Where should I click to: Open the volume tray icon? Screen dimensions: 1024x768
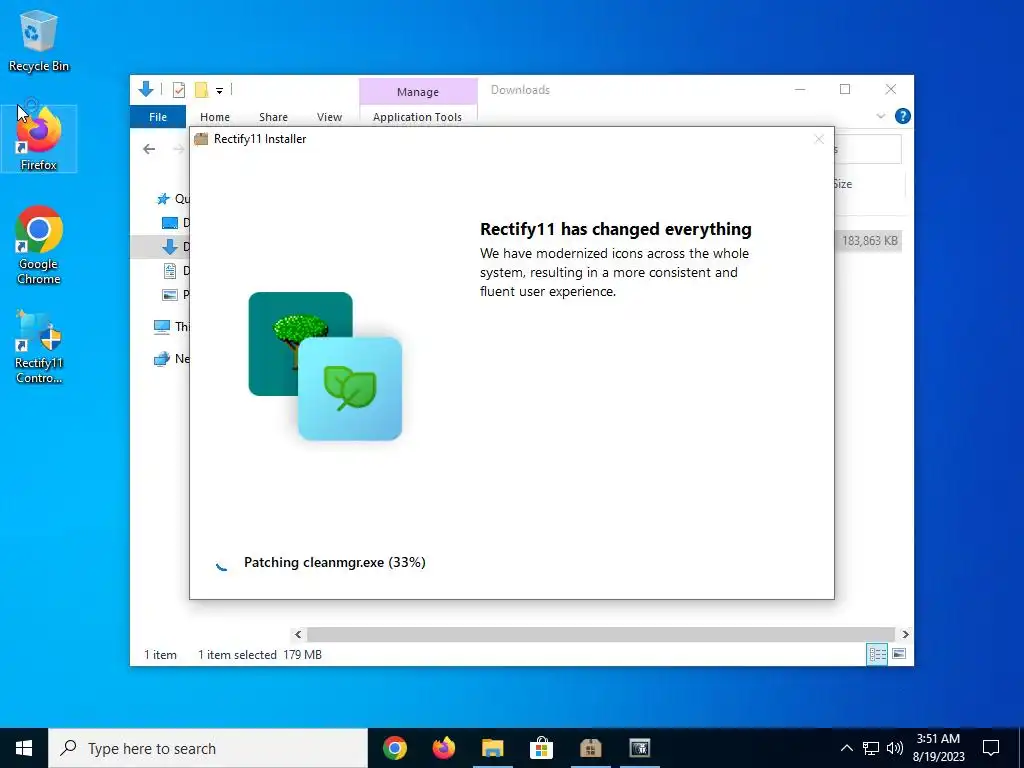tap(895, 748)
